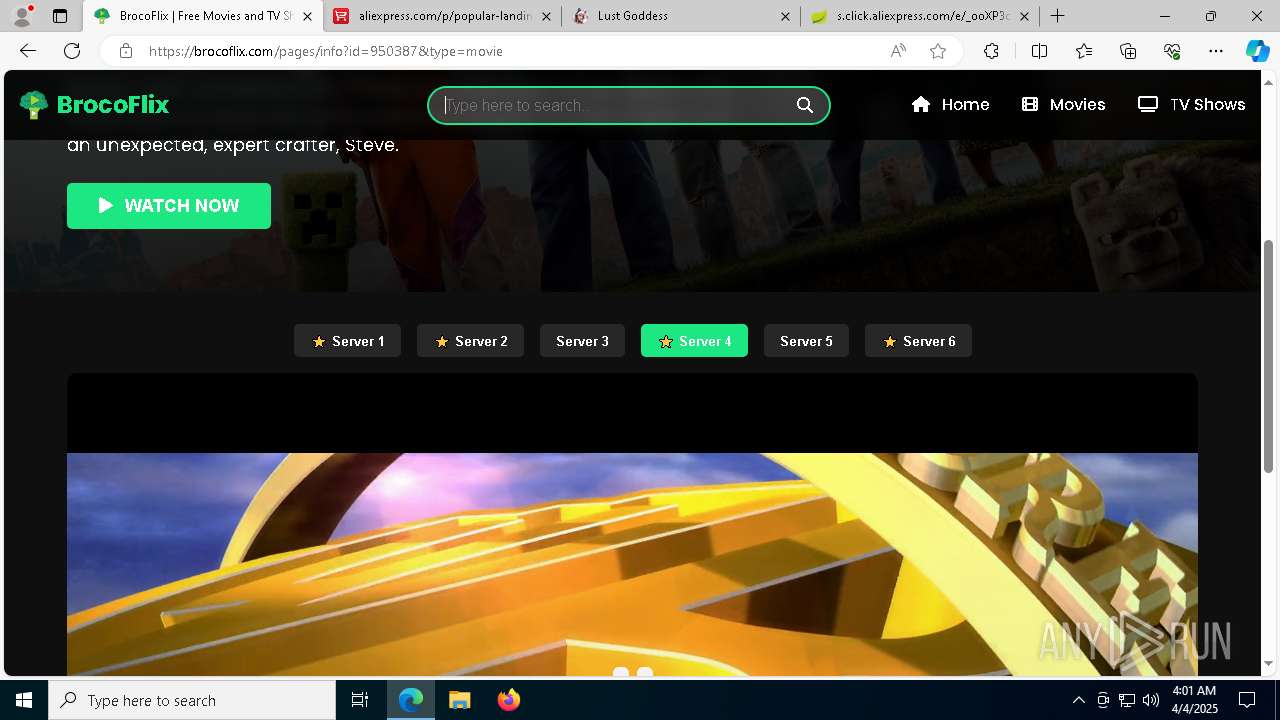Open File Explorer from the taskbar
The image size is (1280, 720).
click(459, 700)
